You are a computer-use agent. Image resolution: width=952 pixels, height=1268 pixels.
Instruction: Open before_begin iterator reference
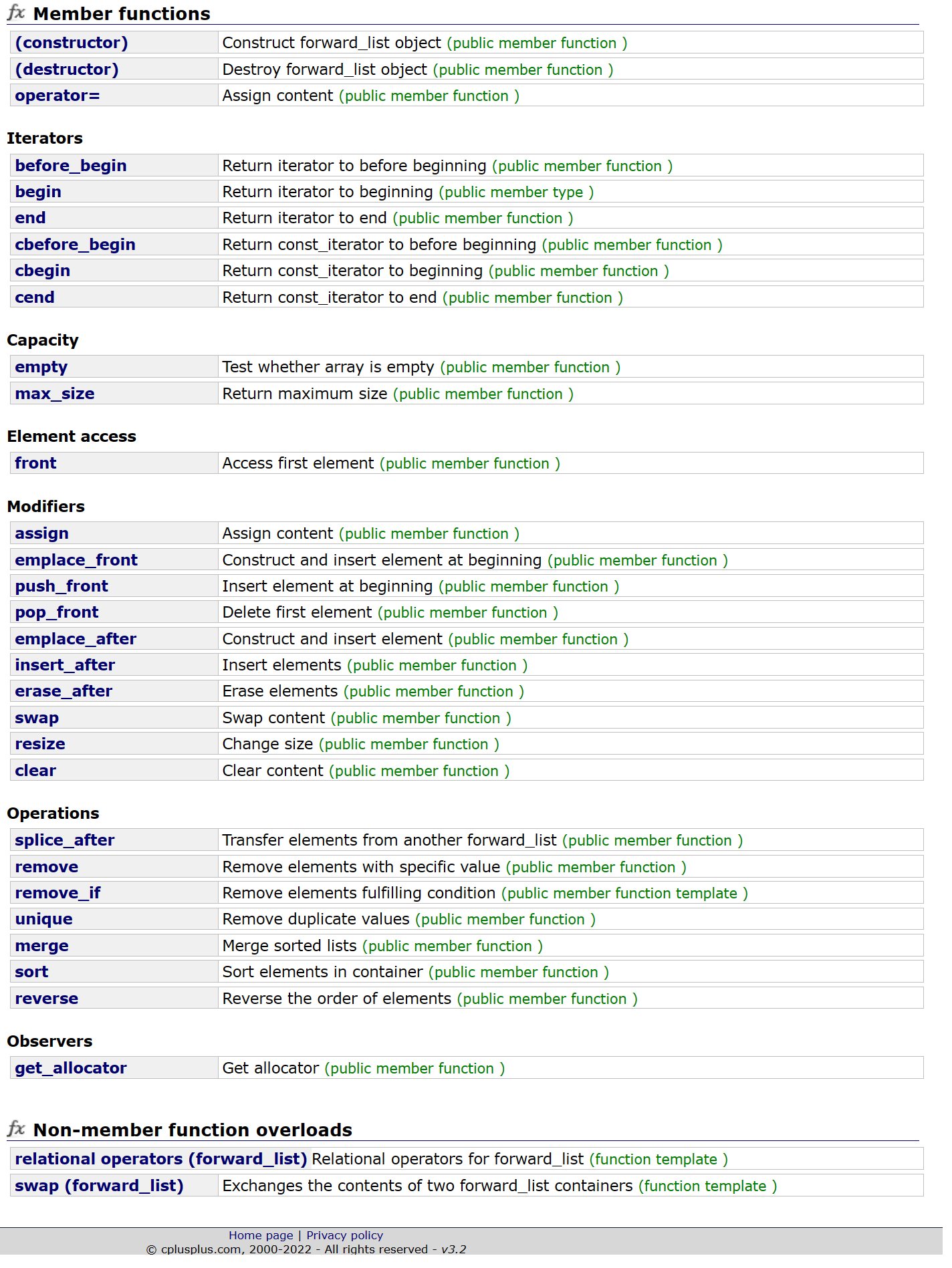tap(71, 166)
